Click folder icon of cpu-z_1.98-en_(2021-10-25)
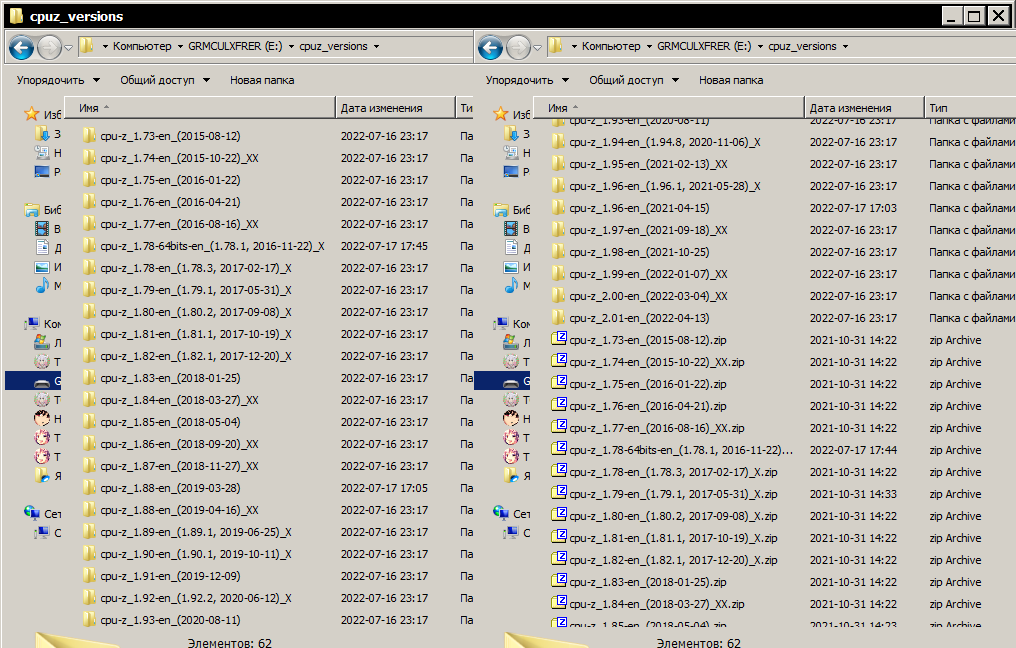The height and width of the screenshot is (648, 1016). pos(558,251)
